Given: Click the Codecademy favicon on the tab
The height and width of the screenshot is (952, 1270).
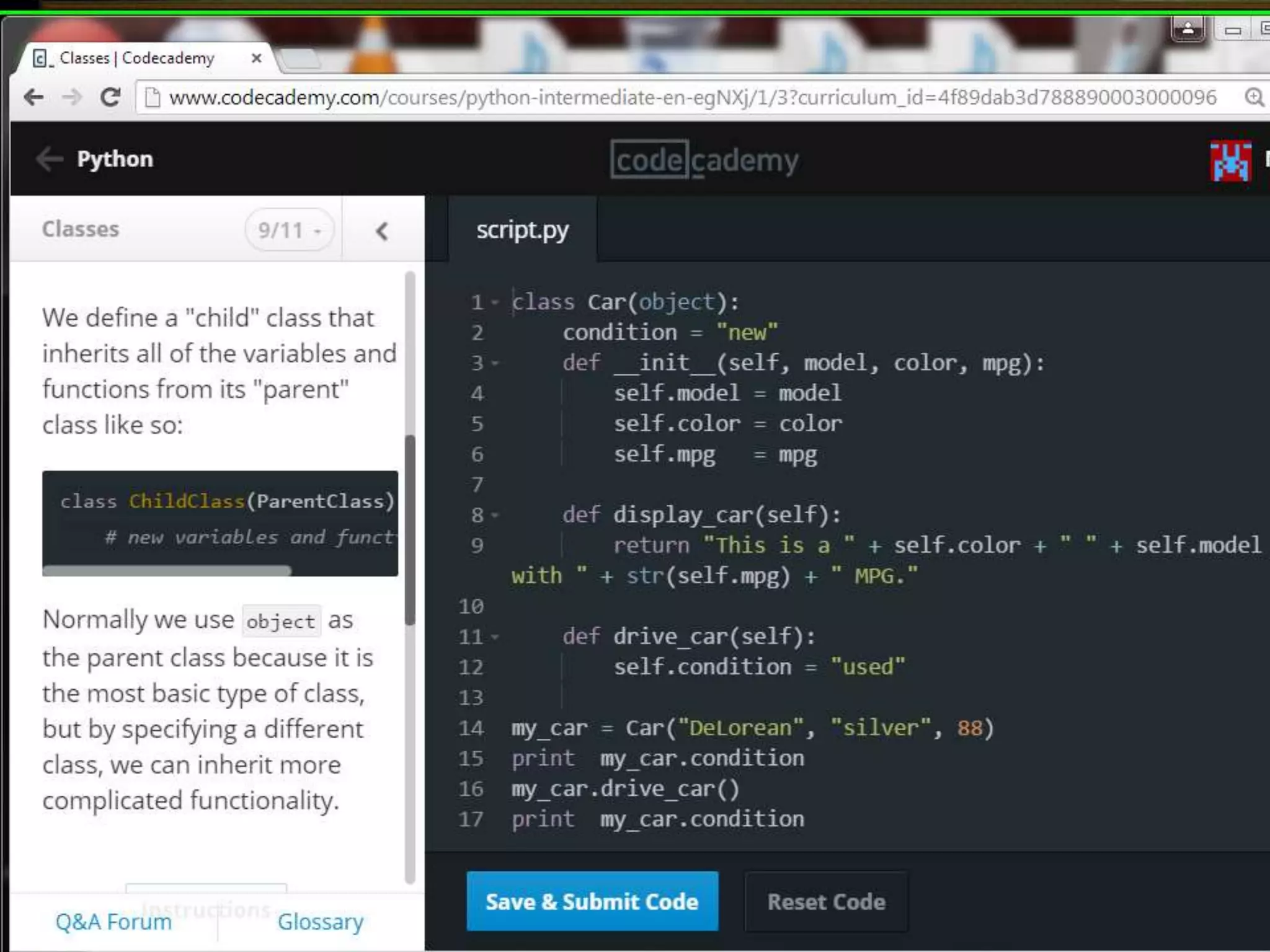Looking at the screenshot, I should click(40, 58).
